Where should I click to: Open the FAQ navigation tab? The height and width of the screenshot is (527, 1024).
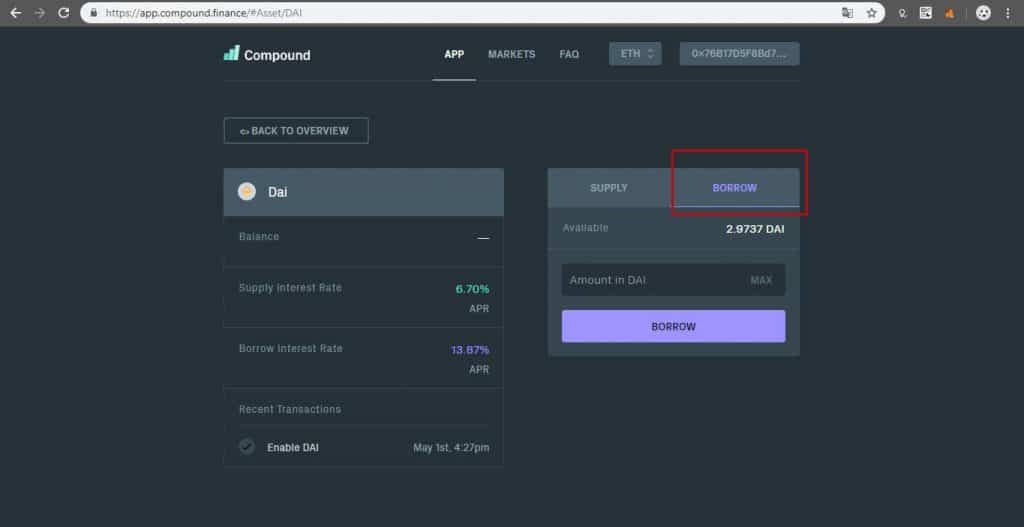569,54
